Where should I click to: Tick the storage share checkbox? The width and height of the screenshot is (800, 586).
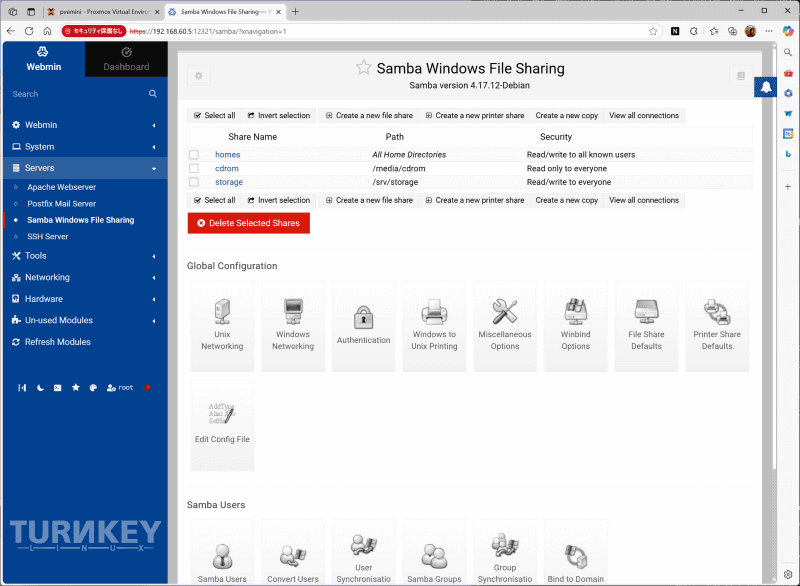tap(195, 182)
